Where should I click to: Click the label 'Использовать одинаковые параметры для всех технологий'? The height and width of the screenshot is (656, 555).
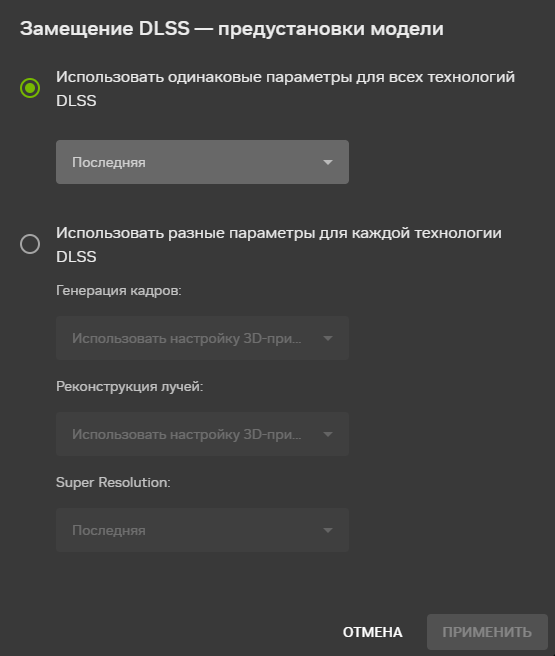coord(285,77)
